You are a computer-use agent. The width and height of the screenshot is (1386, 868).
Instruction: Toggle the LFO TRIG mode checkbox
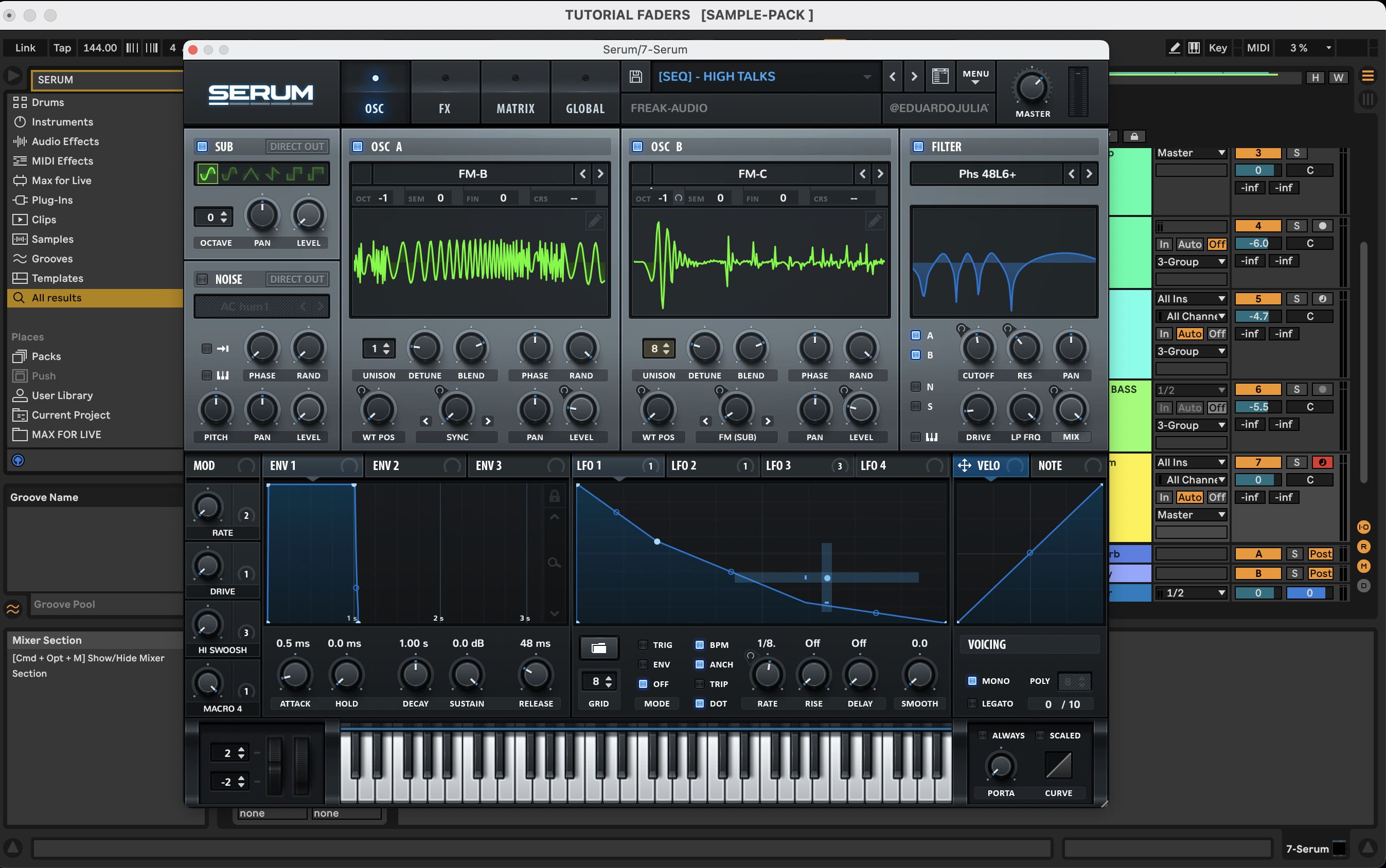click(643, 645)
